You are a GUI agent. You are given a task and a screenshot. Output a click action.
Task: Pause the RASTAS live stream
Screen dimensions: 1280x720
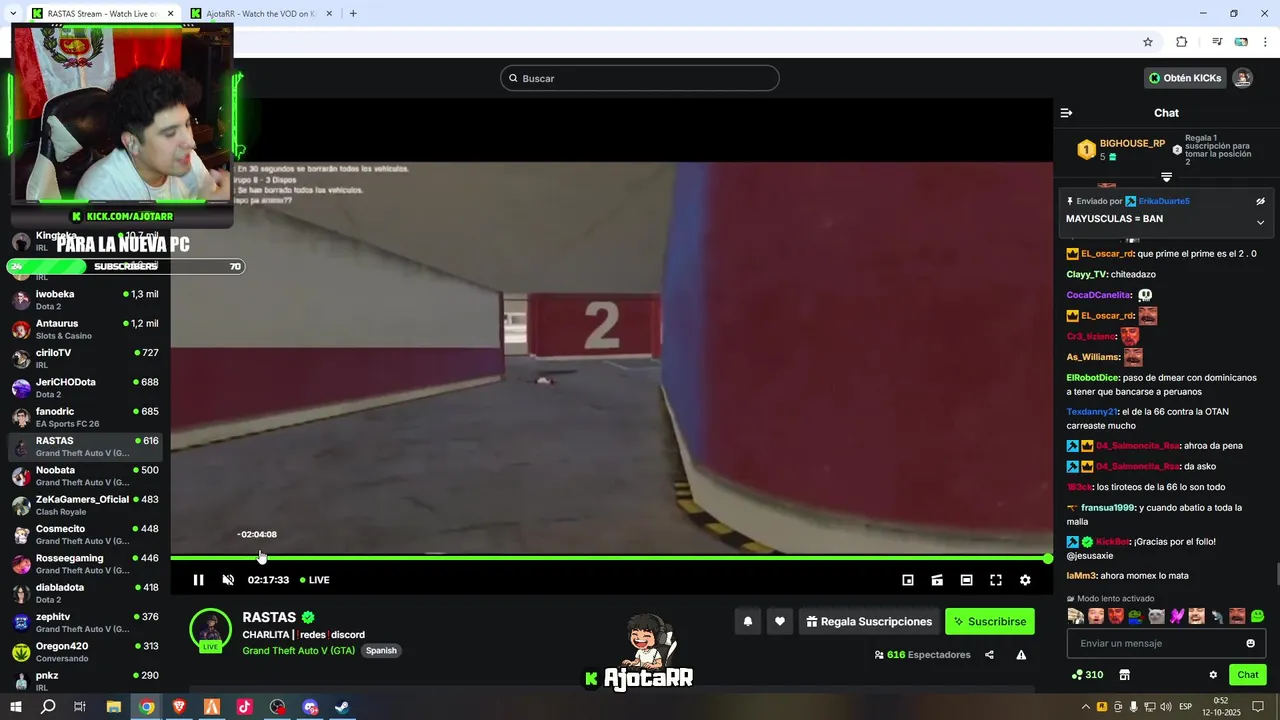pyautogui.click(x=198, y=580)
